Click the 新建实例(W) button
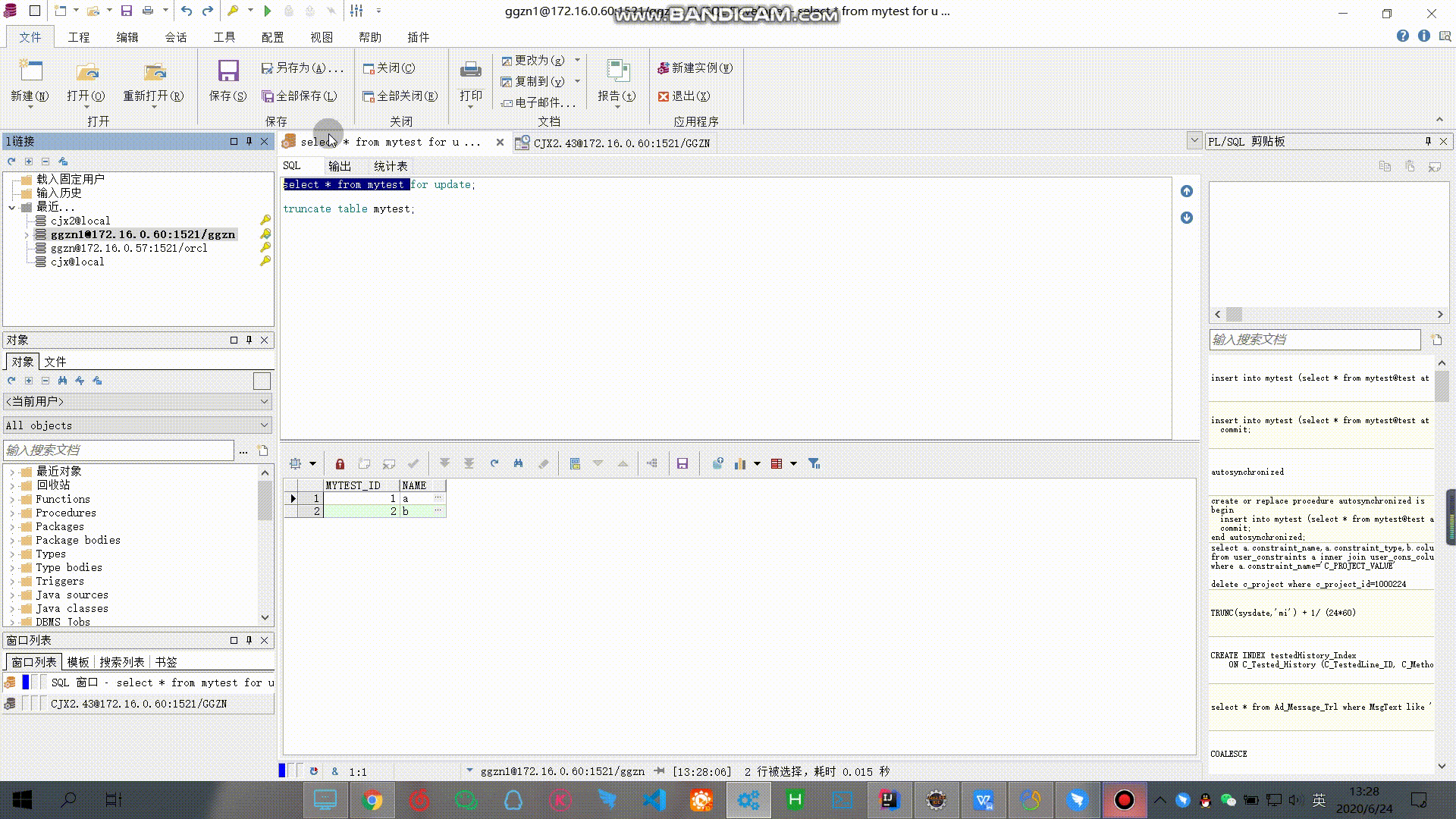Viewport: 1456px width, 819px height. [x=697, y=67]
